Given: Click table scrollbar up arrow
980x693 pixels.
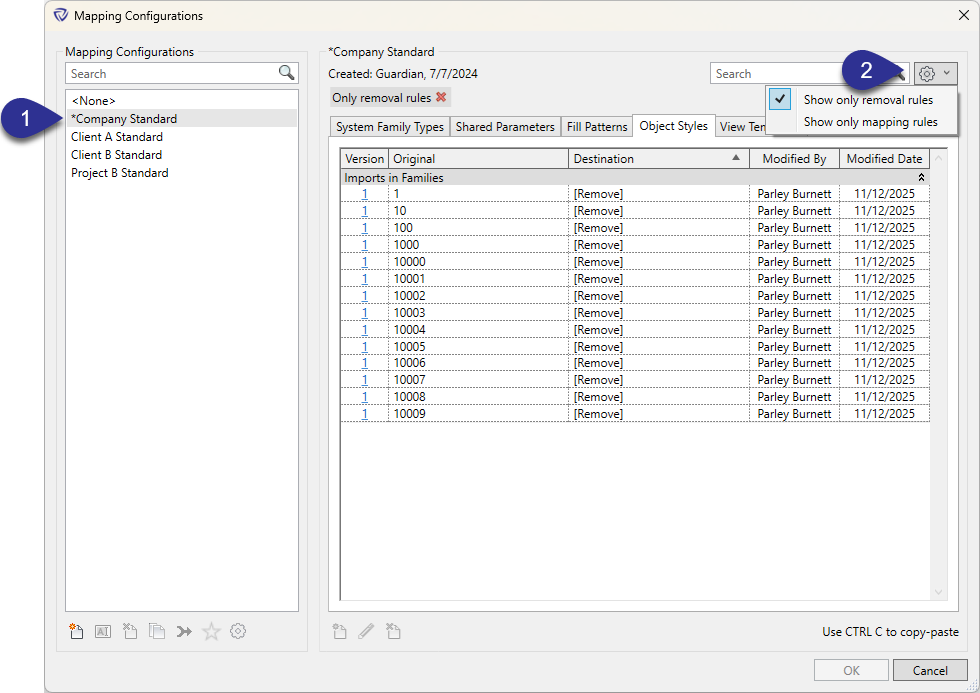Looking at the screenshot, I should [938, 158].
